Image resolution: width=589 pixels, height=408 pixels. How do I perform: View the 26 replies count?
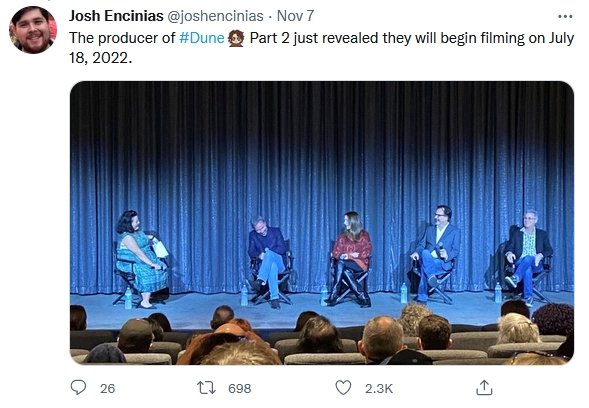pyautogui.click(x=107, y=388)
